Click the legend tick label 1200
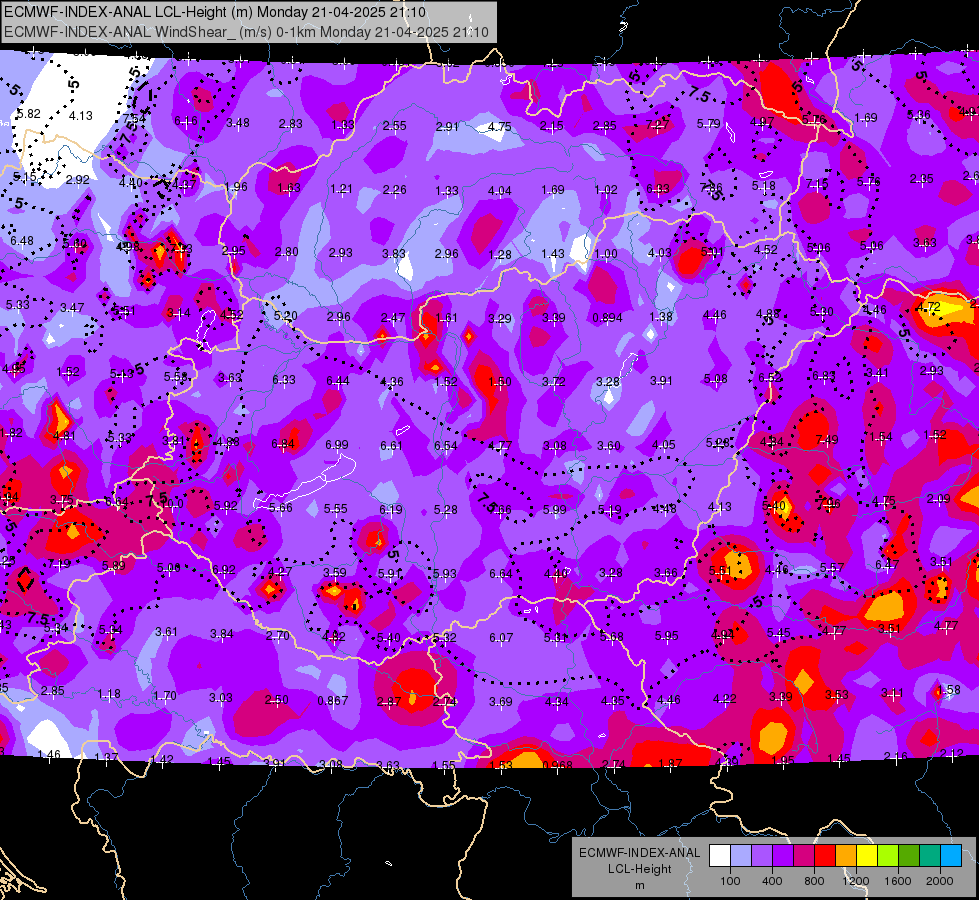 point(855,881)
